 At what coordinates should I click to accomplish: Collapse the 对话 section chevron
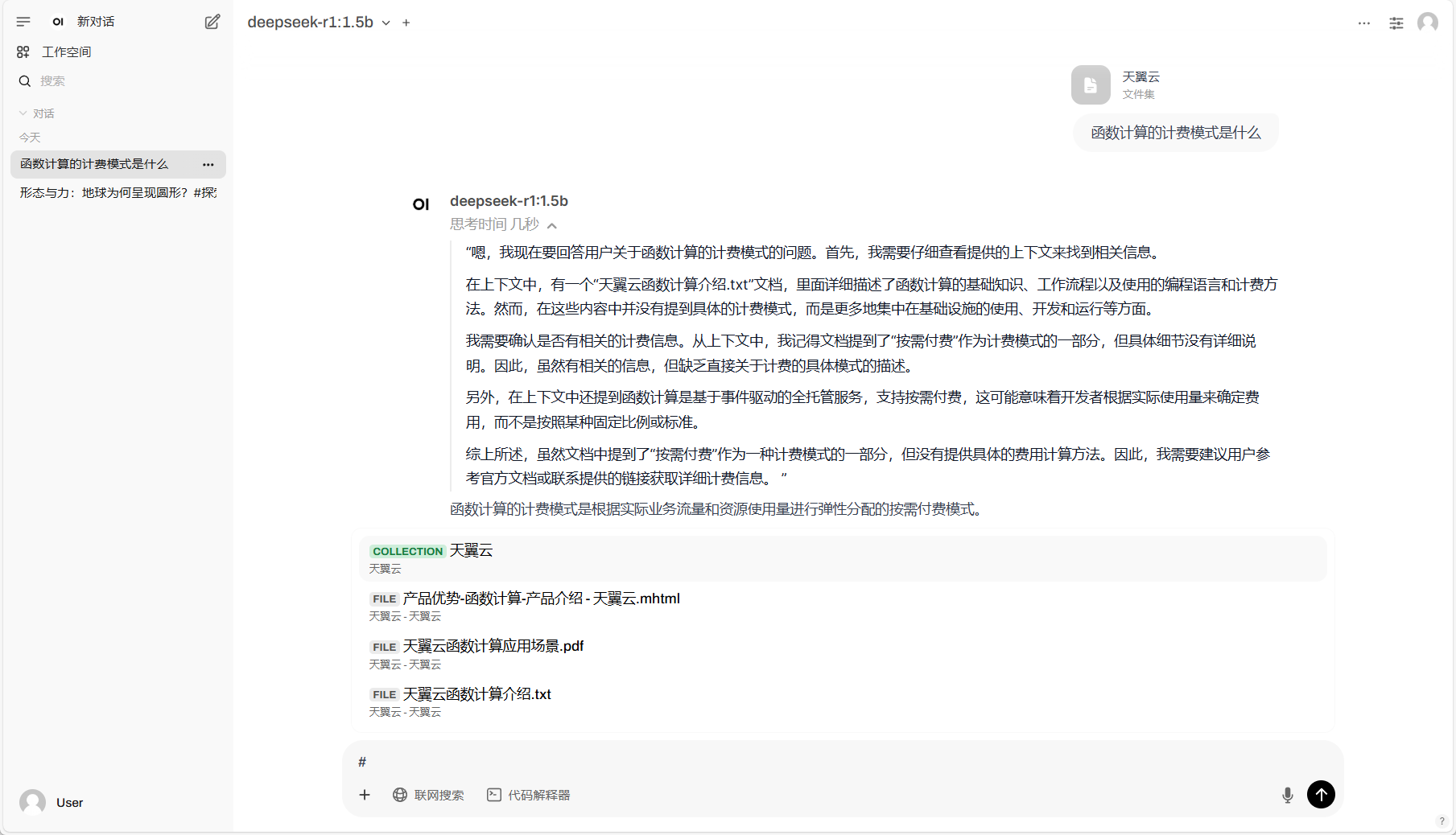coord(23,113)
